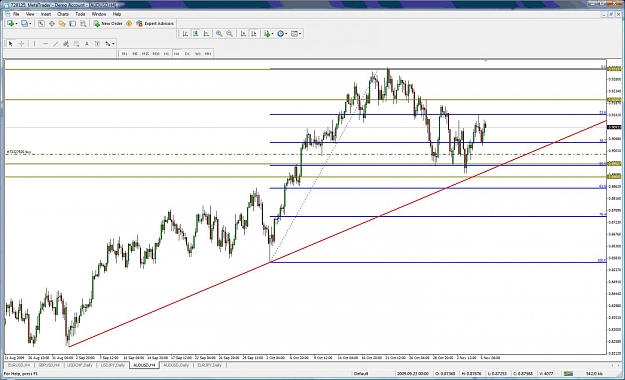Click the Indicators list icon
The height and width of the screenshot is (380, 625).
click(x=267, y=34)
